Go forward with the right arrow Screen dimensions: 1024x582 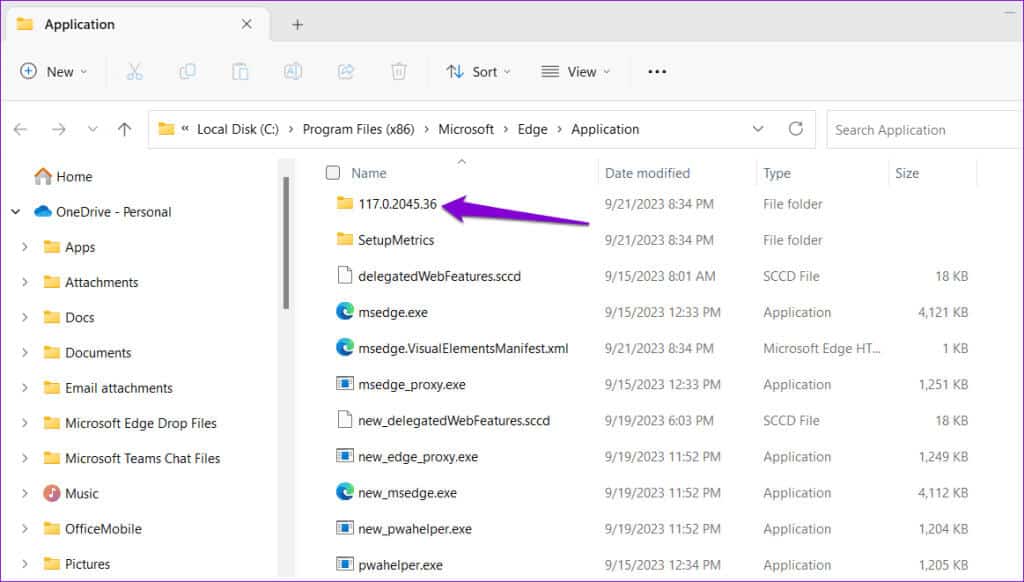pos(59,129)
